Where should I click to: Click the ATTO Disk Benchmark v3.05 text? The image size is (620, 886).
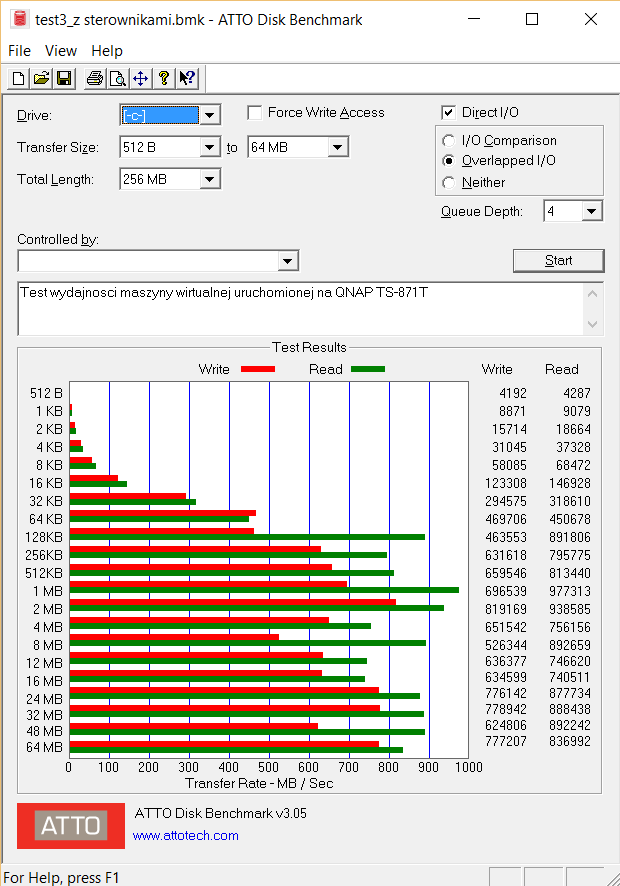[x=220, y=813]
